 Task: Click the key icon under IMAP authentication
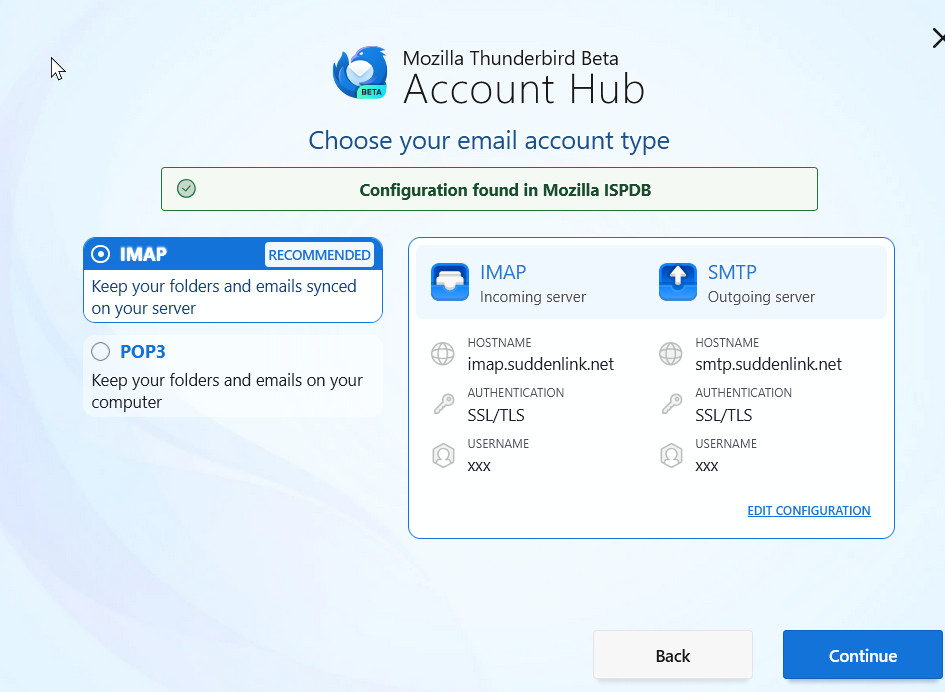(x=444, y=404)
